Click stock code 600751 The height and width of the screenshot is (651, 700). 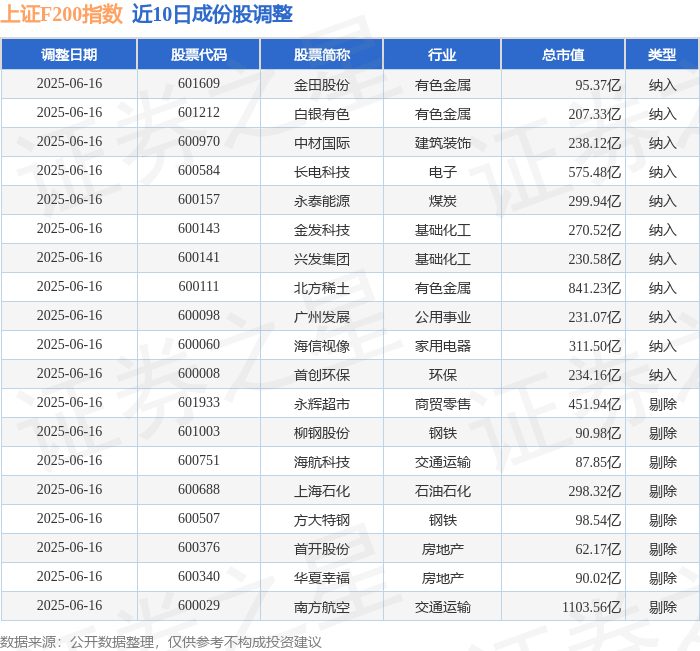199,461
